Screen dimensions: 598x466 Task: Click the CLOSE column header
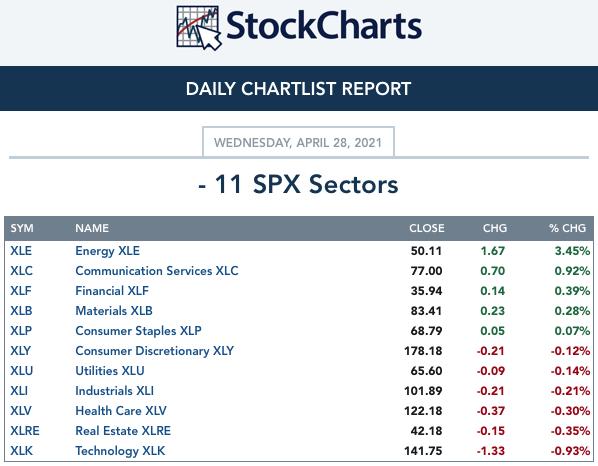click(427, 228)
